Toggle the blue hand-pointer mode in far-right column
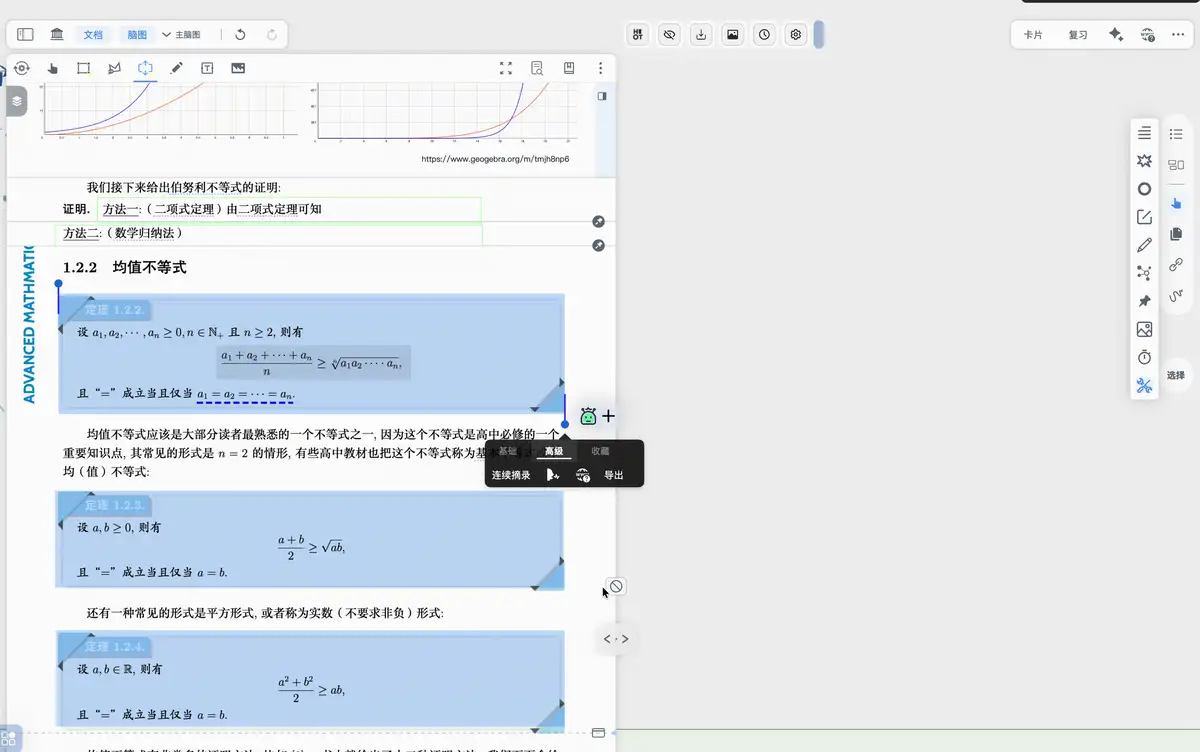1200x752 pixels. [x=1176, y=203]
